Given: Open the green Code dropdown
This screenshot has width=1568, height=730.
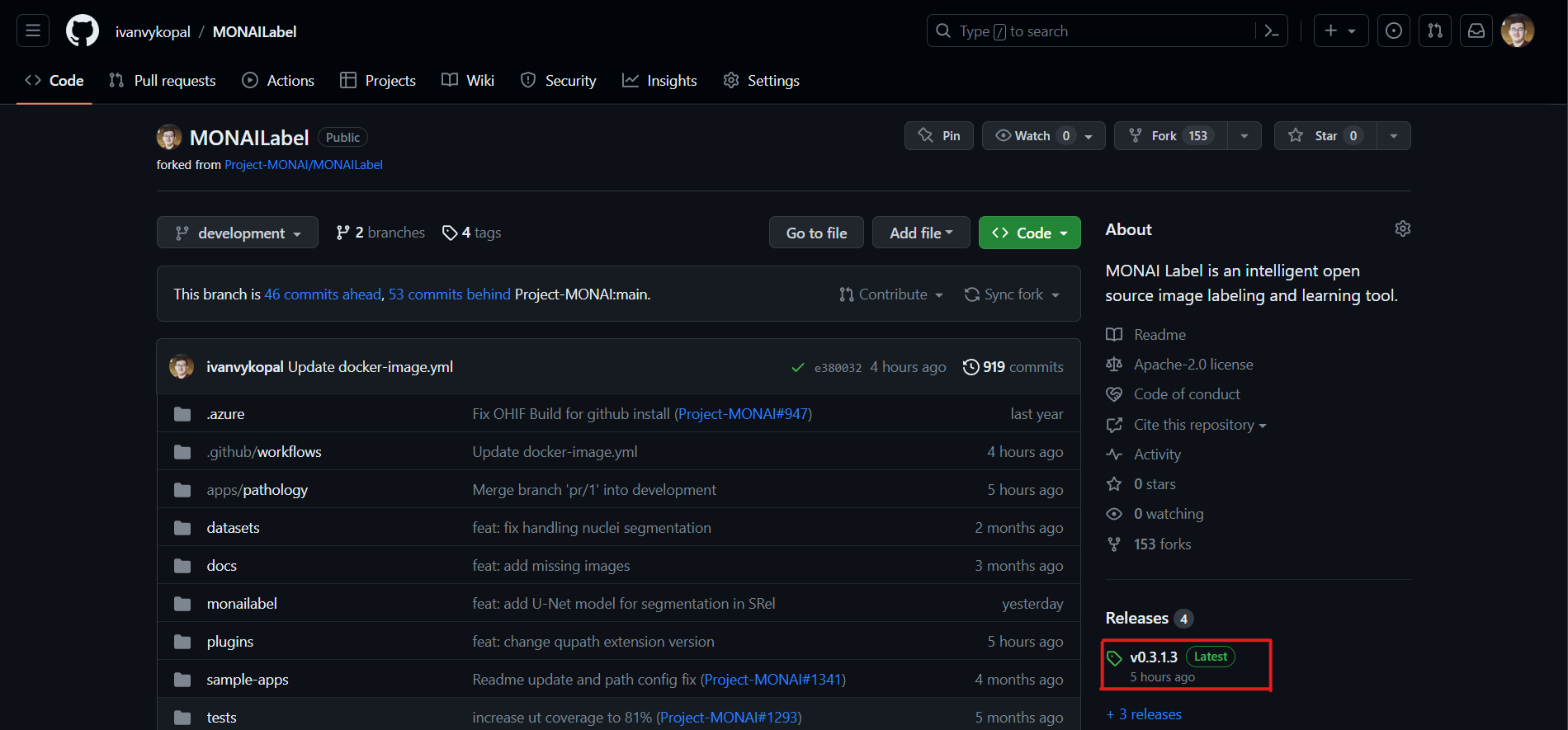Looking at the screenshot, I should pos(1030,233).
